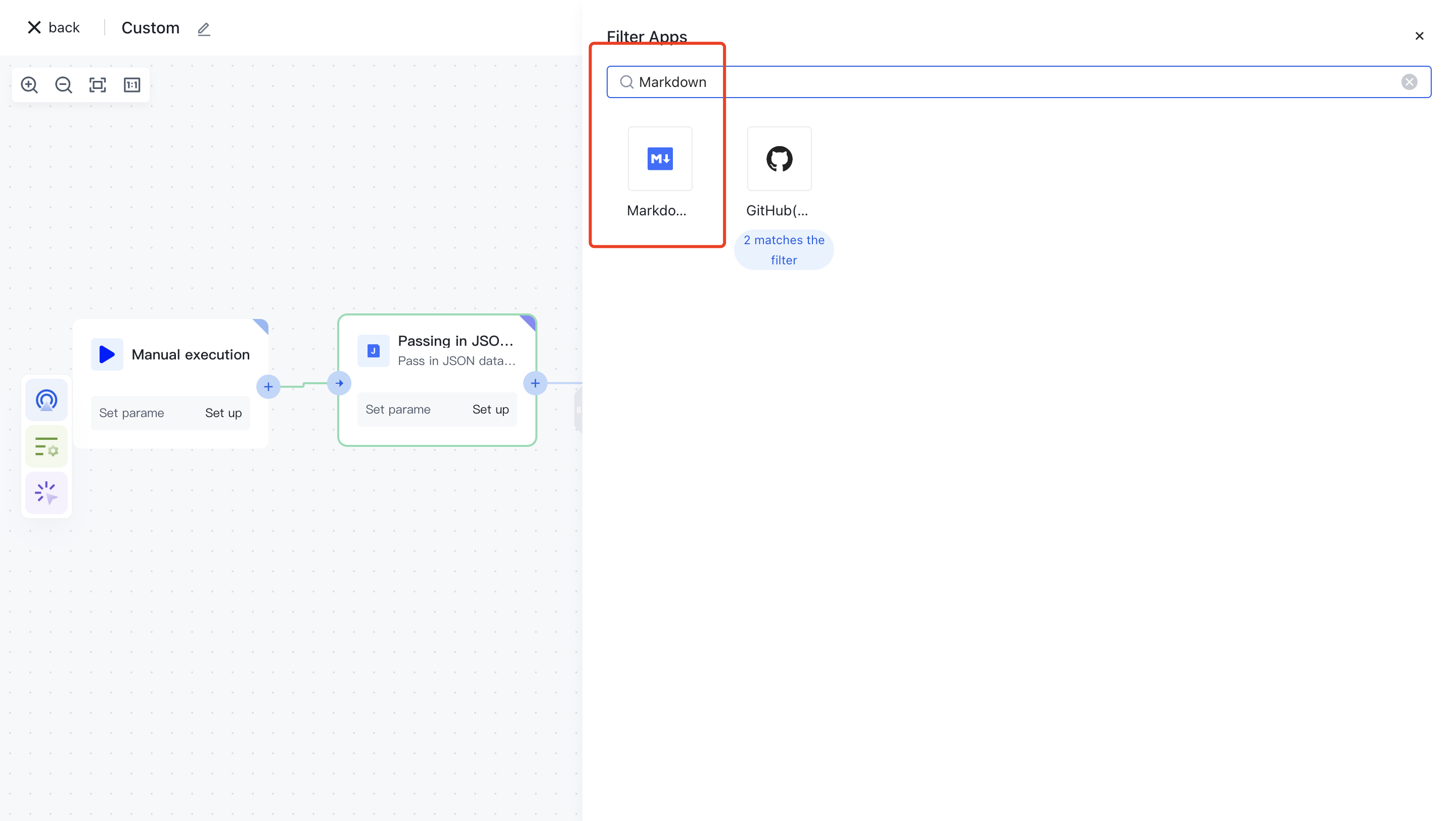Select the GitHub app tile
The height and width of the screenshot is (821, 1456).
pyautogui.click(x=779, y=159)
